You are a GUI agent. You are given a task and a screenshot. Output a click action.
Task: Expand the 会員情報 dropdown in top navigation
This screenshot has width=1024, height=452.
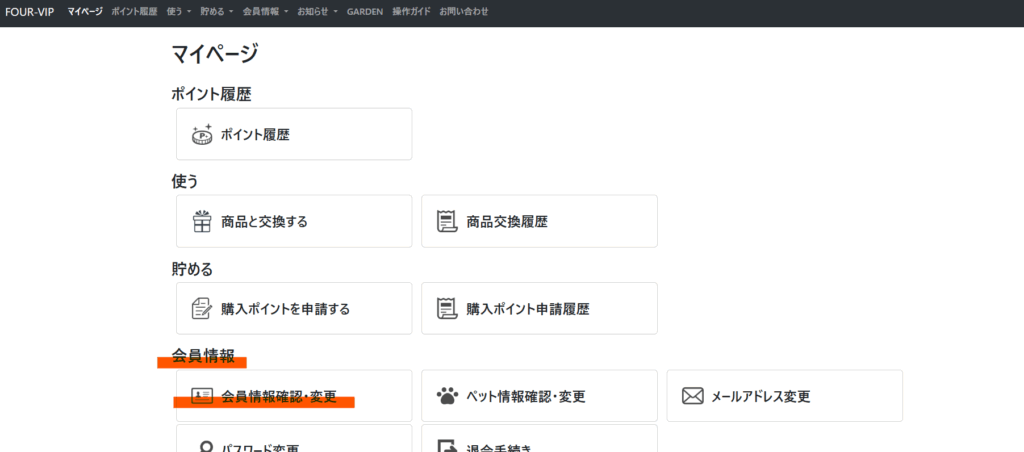(264, 12)
